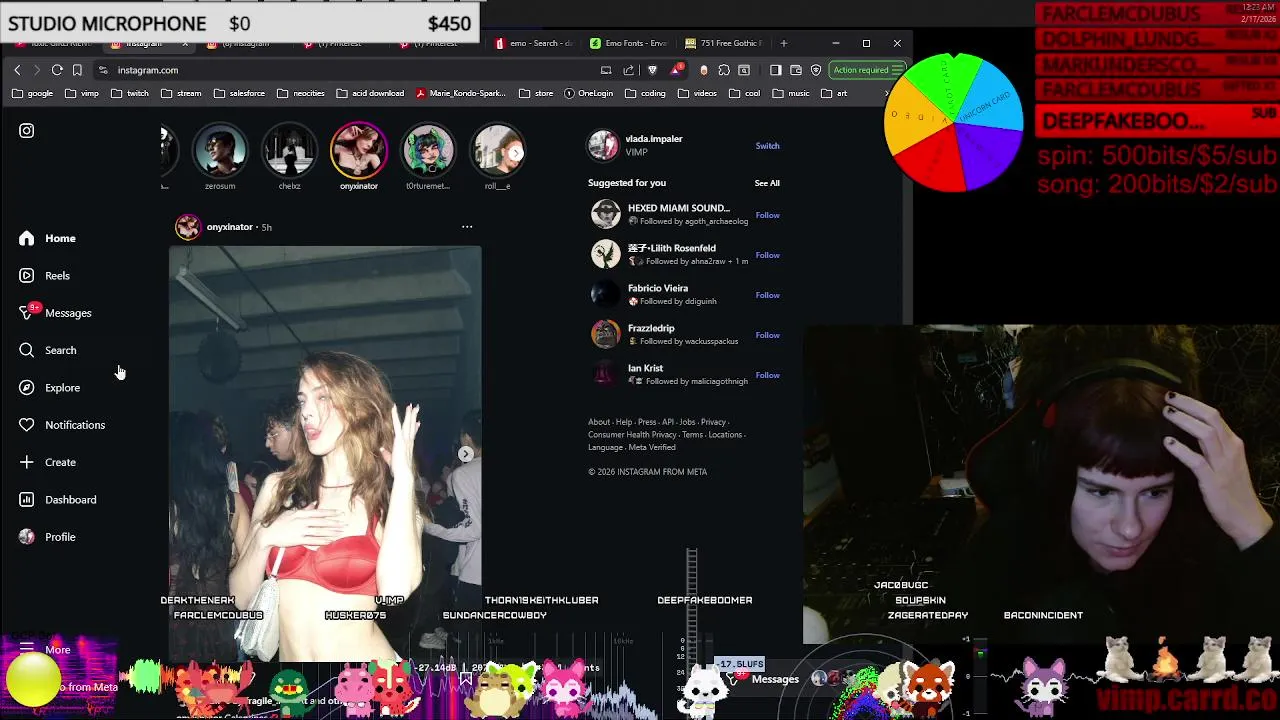Open HEXED MIAMI SOUND avatar
The width and height of the screenshot is (1280, 720).
point(605,214)
